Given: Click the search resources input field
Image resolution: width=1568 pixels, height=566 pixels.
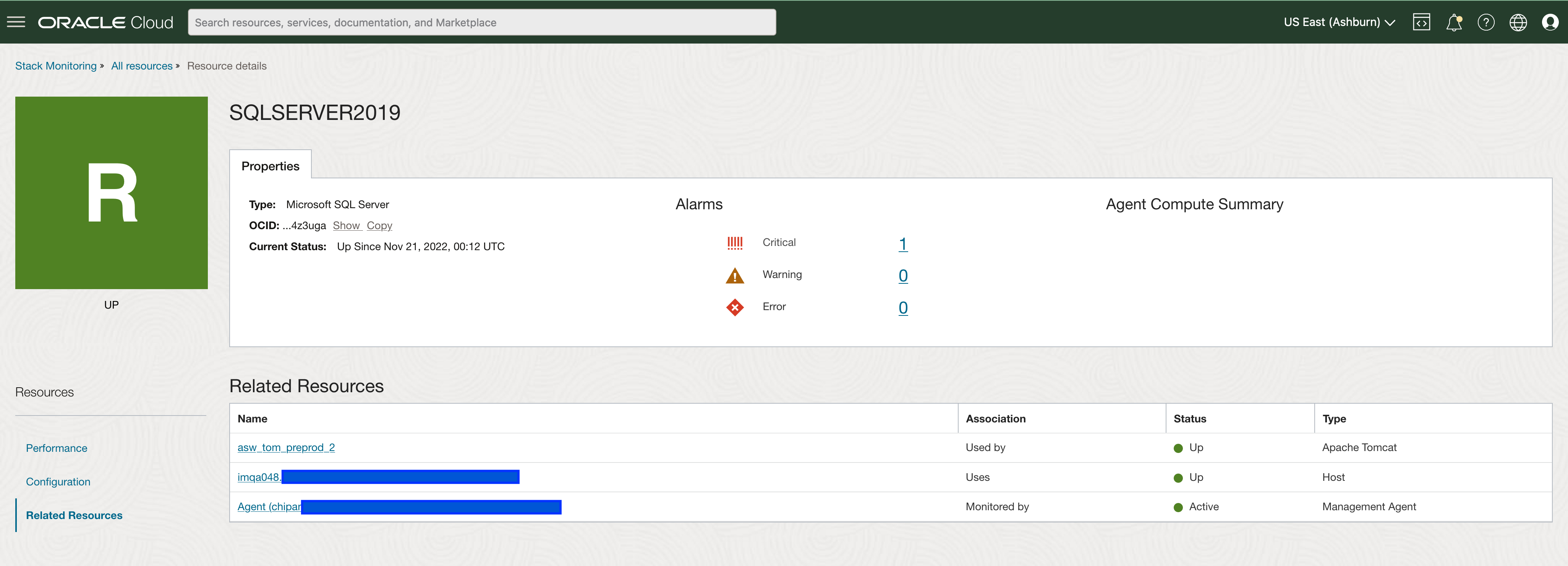Looking at the screenshot, I should click(481, 22).
